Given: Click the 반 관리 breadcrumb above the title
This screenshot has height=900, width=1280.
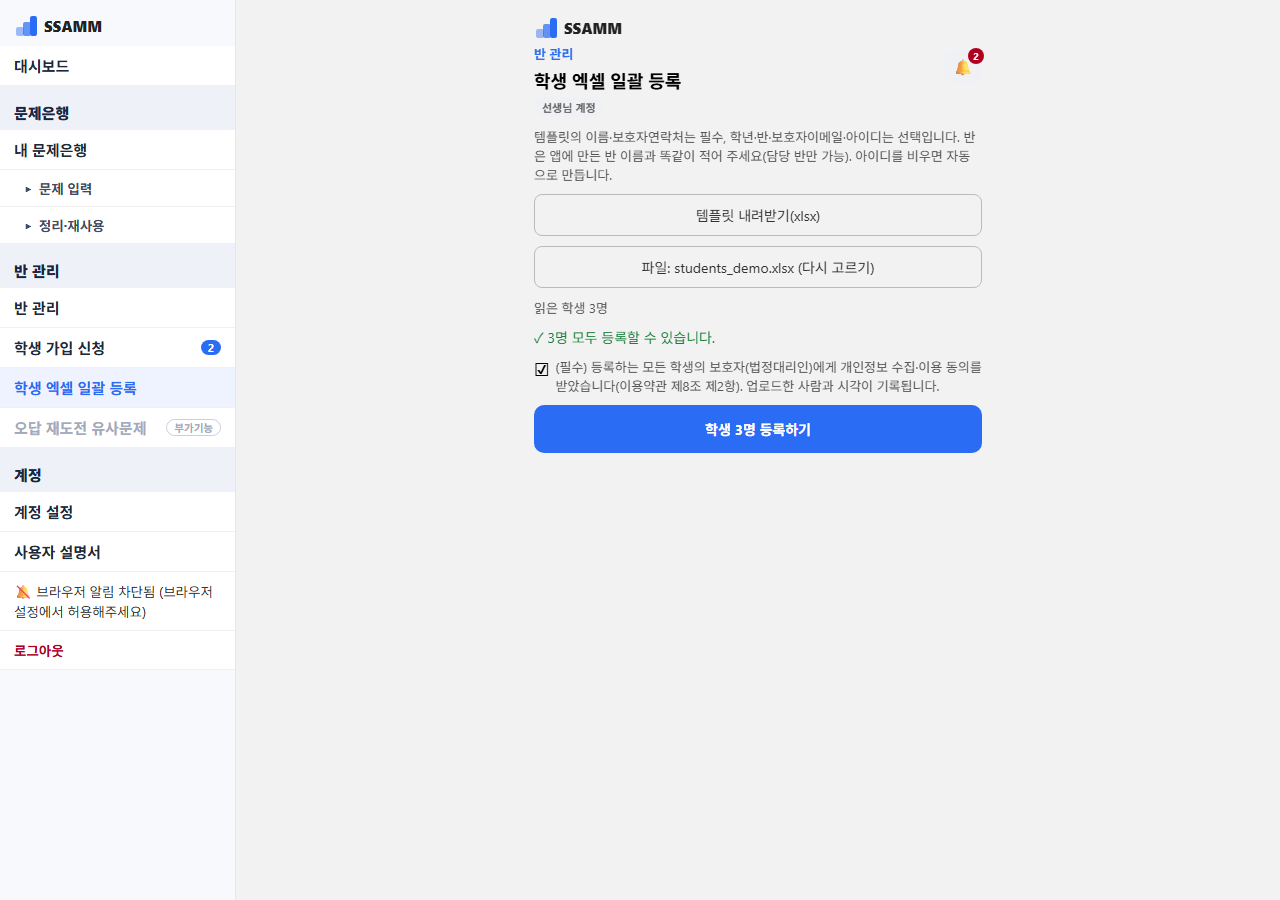Looking at the screenshot, I should pyautogui.click(x=554, y=54).
